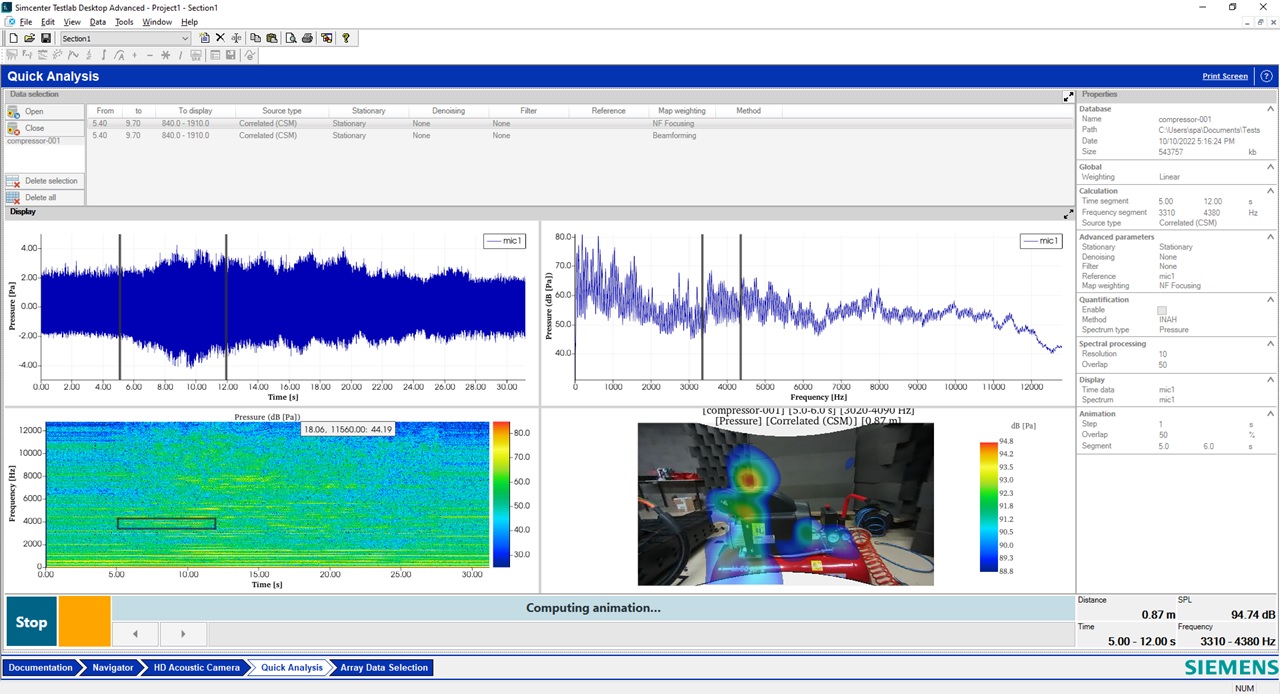The image size is (1281, 698).
Task: Open the Data menu
Action: click(x=97, y=21)
